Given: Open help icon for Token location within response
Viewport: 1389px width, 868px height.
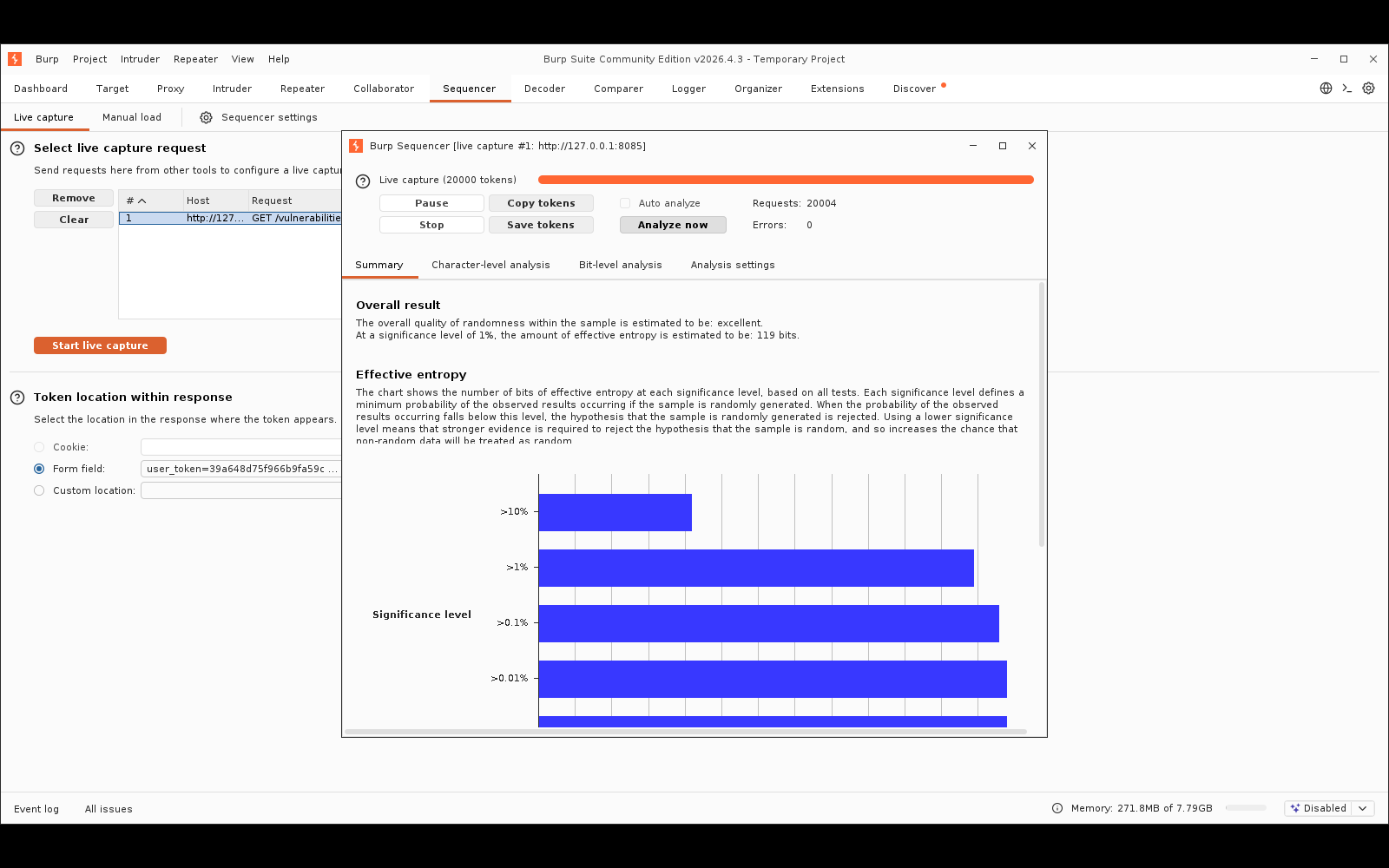Looking at the screenshot, I should pyautogui.click(x=17, y=398).
